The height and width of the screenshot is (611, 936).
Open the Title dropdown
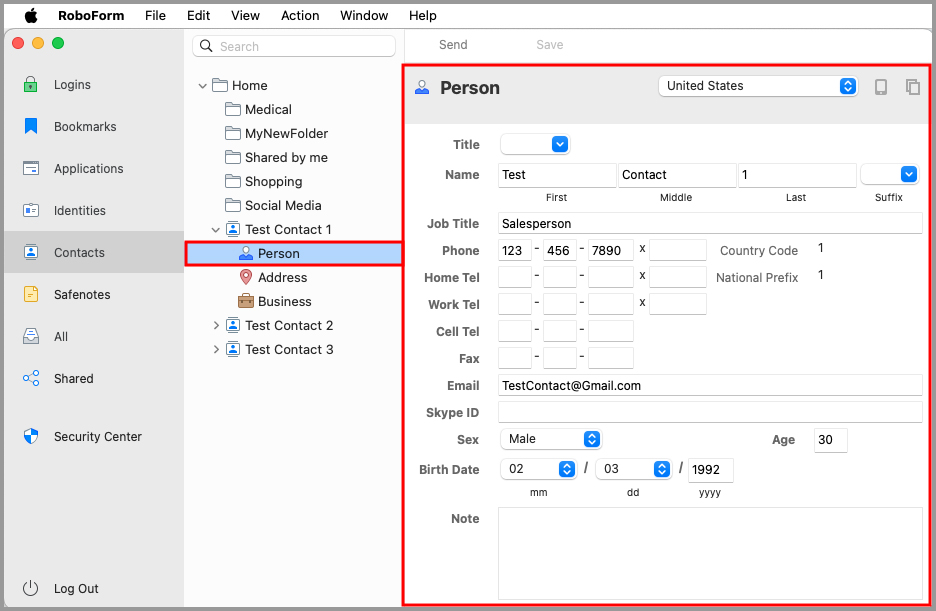pyautogui.click(x=535, y=145)
